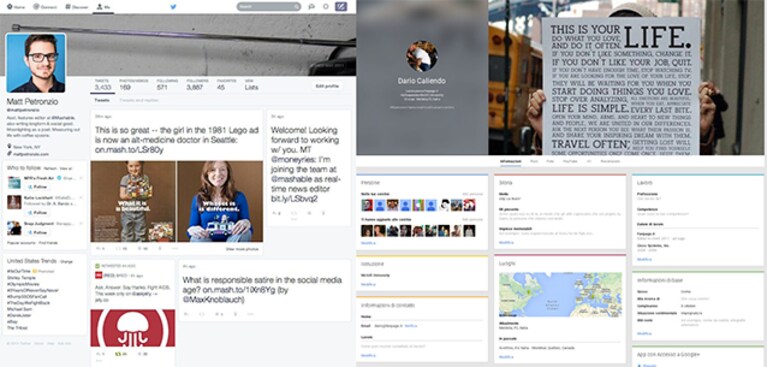
Task: Switch to Google+ Post tab
Action: pos(534,161)
